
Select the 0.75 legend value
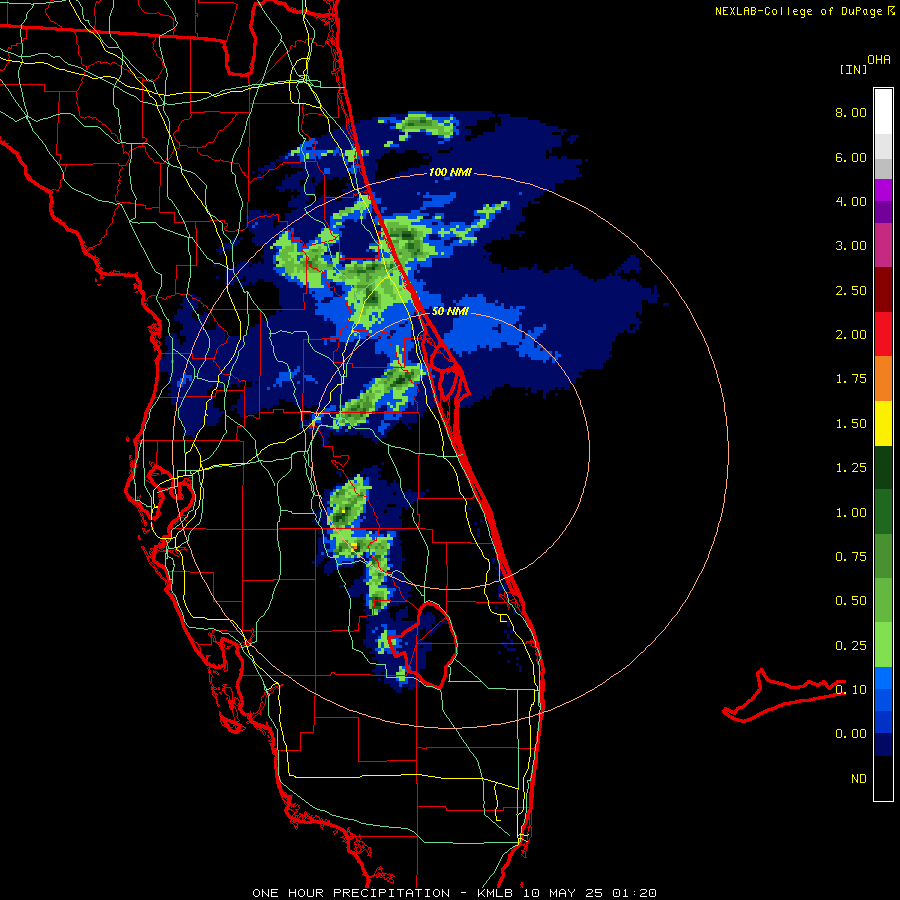pos(851,557)
